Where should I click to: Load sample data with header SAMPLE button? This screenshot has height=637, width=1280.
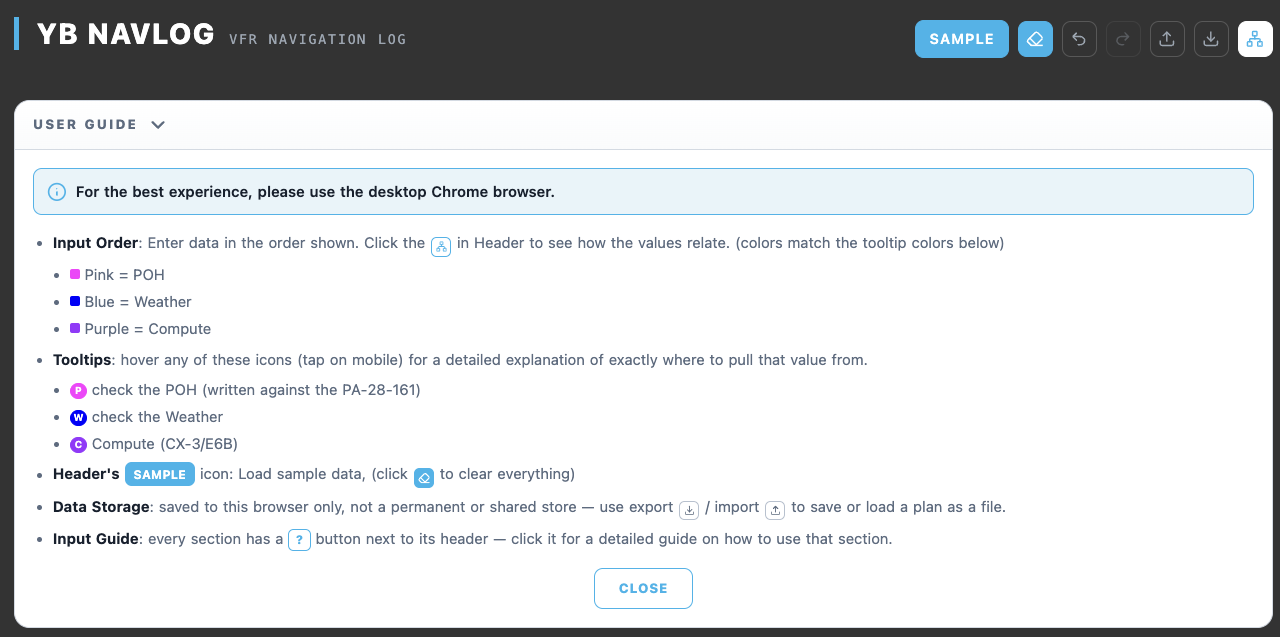pos(962,39)
